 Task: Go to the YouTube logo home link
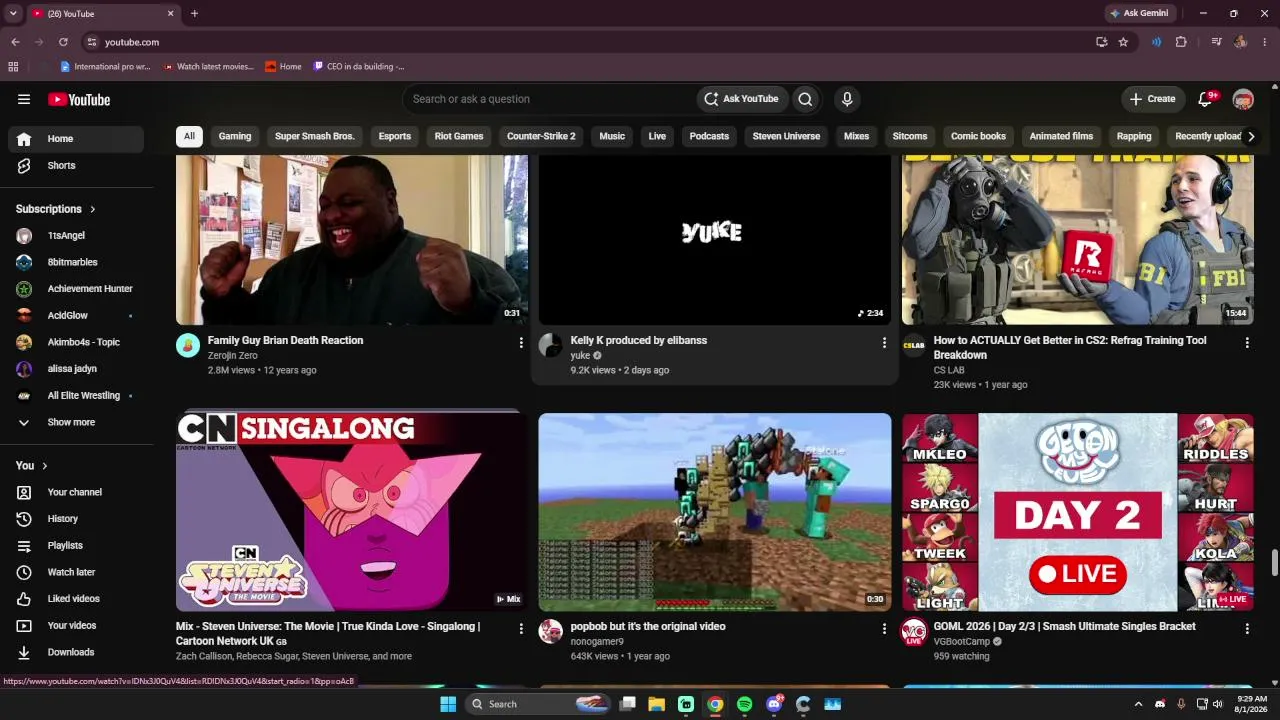79,99
